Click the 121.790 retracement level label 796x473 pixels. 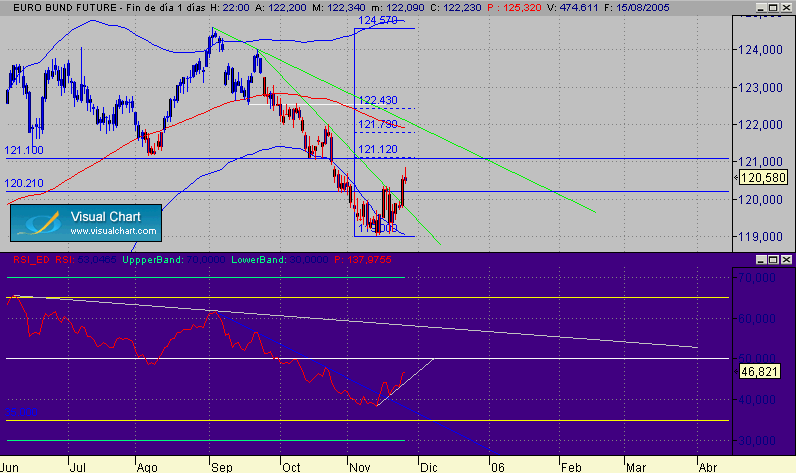(x=378, y=124)
